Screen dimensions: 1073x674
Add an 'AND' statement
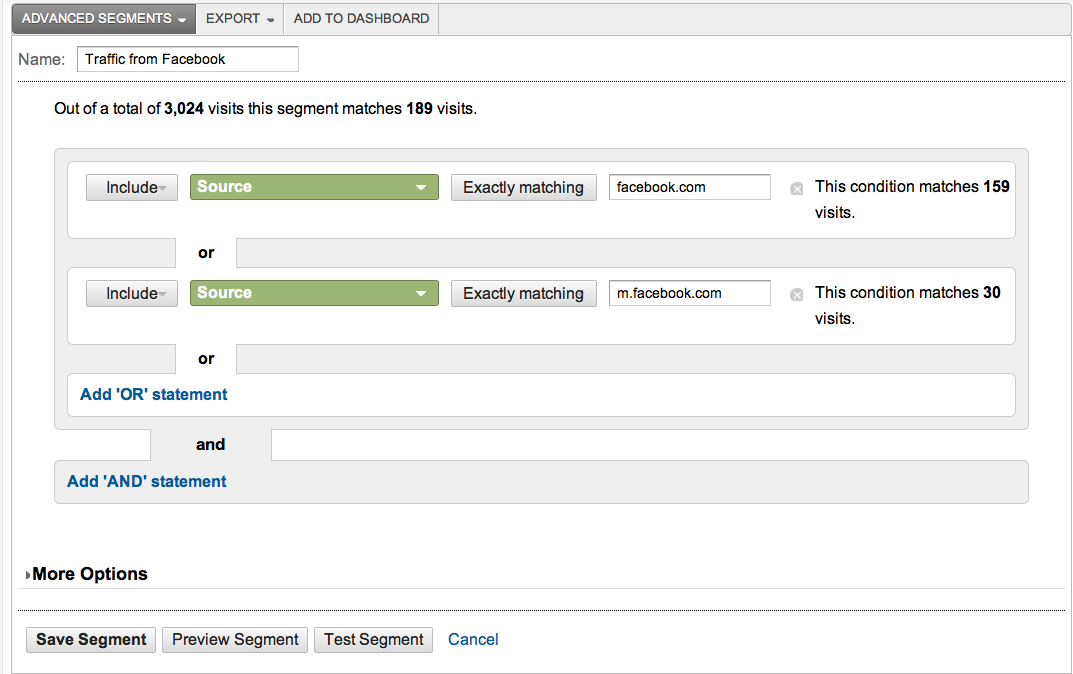(146, 481)
